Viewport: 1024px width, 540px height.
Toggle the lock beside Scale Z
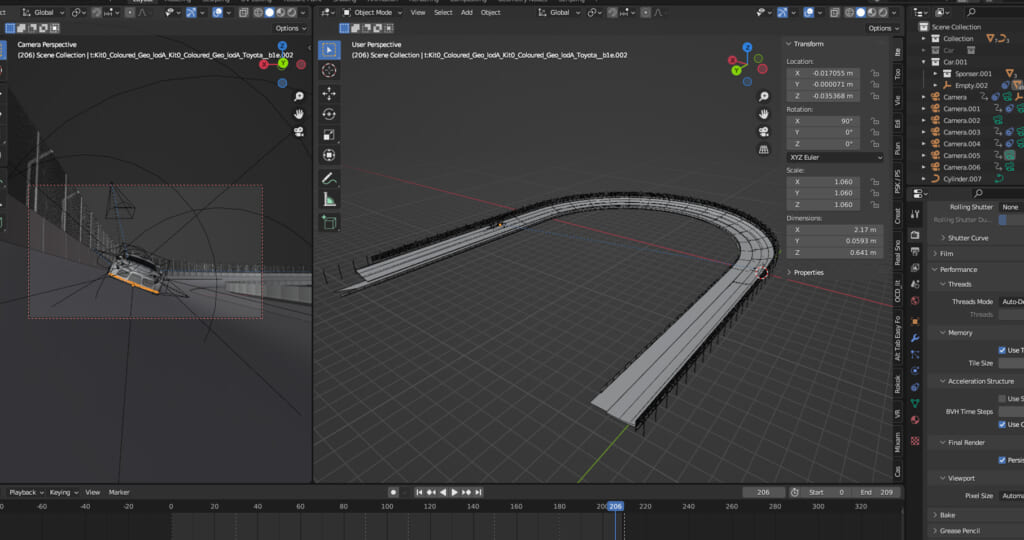(874, 204)
